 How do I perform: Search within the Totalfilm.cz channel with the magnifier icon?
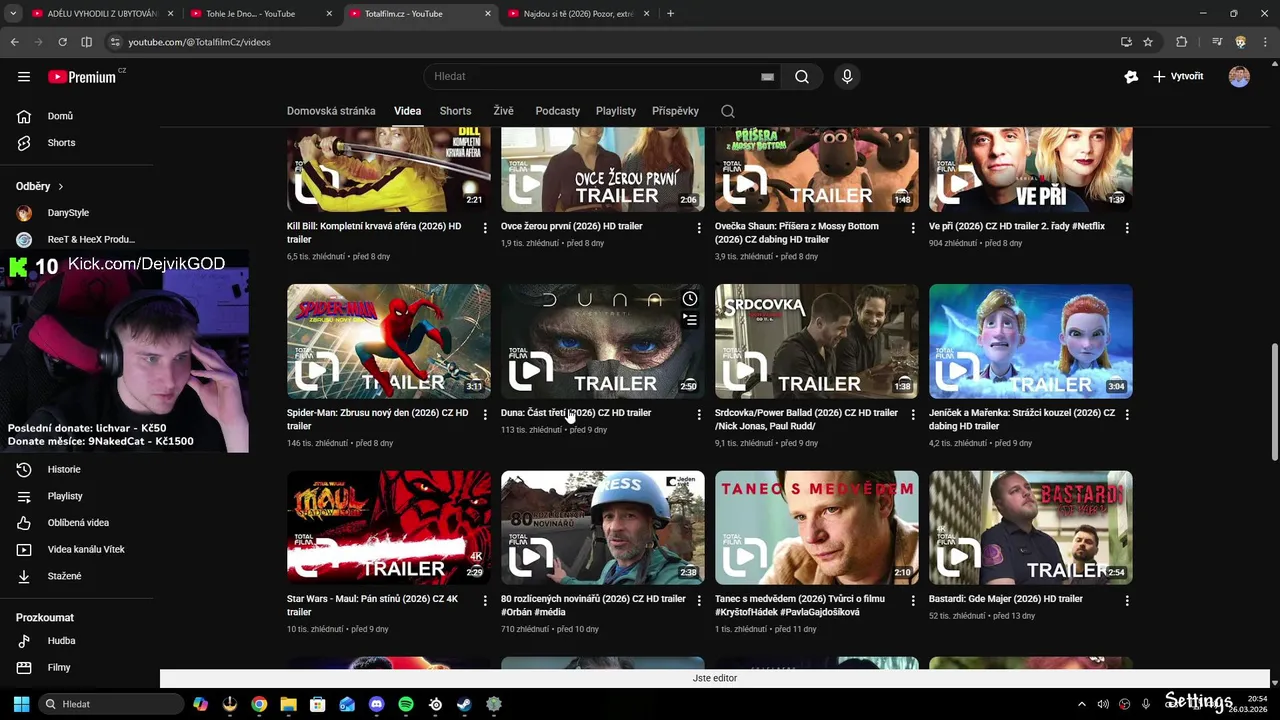coord(728,111)
